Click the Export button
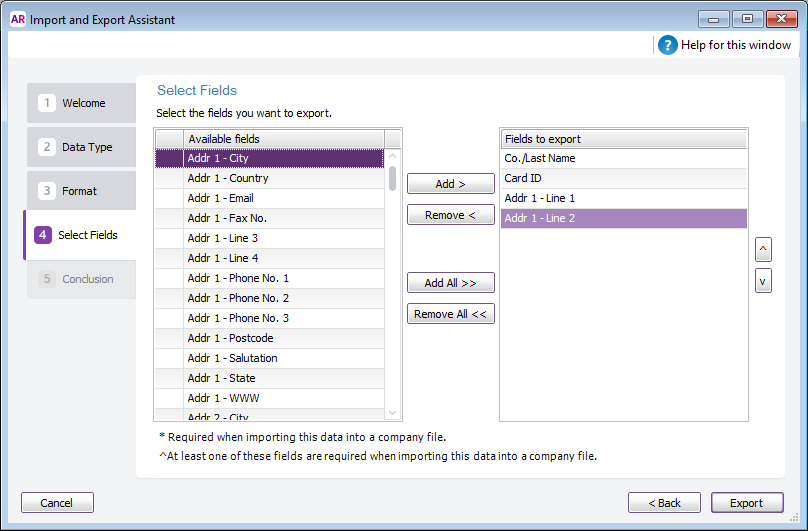Viewport: 808px width, 531px height. pos(746,503)
